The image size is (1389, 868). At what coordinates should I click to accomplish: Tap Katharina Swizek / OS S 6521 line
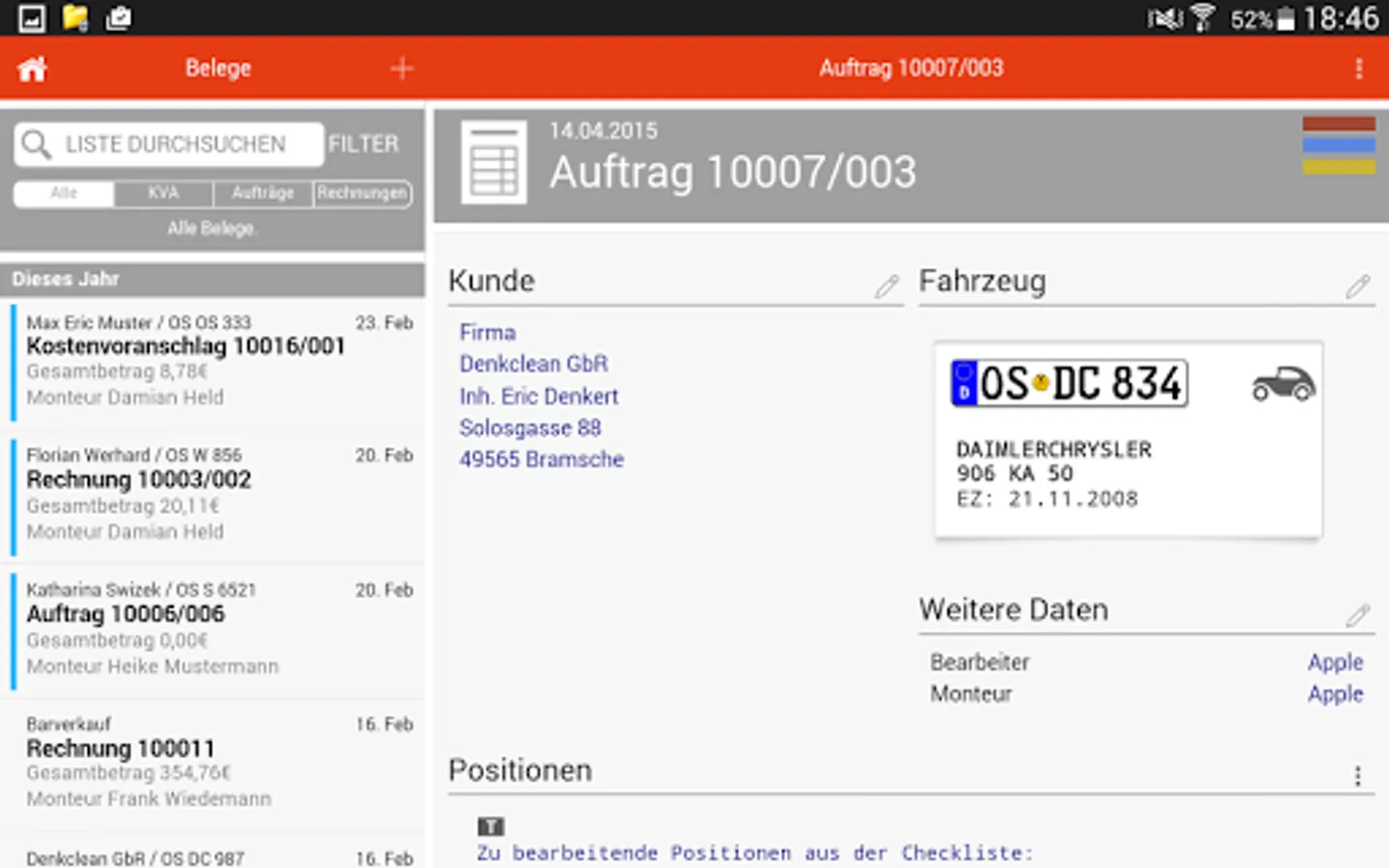coord(141,589)
